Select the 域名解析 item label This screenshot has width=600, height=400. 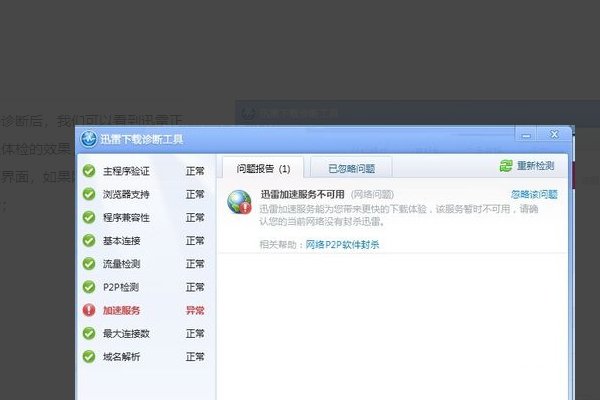point(121,357)
